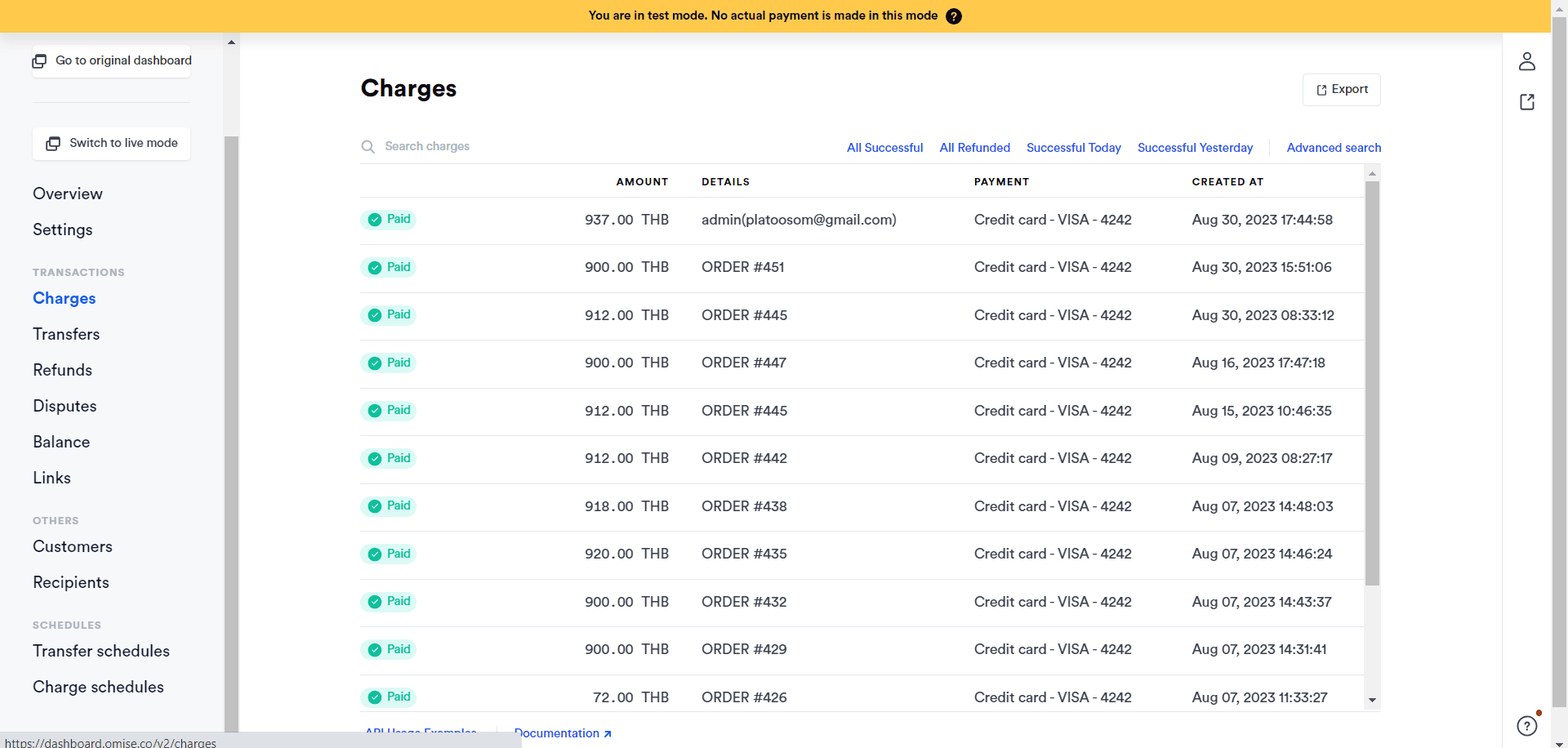Go to original dashboard
Screen dimensions: 1568x748
[x=112, y=61]
